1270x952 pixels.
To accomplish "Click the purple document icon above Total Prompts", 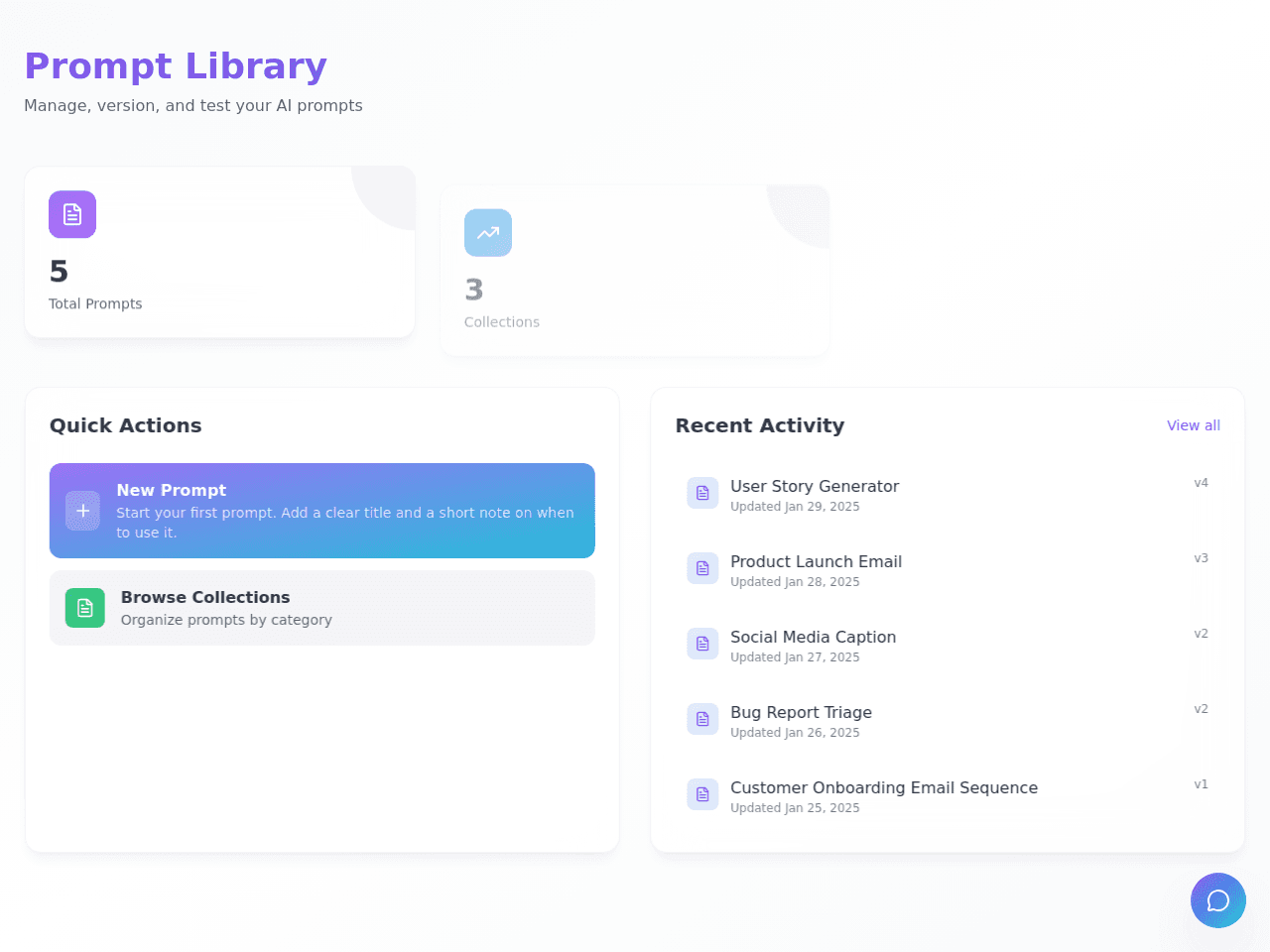I will pos(72,214).
